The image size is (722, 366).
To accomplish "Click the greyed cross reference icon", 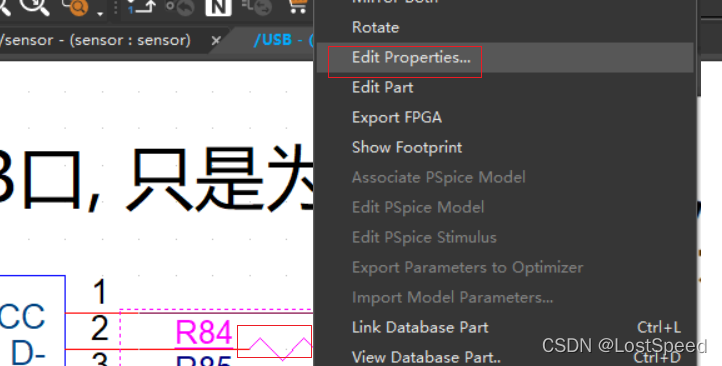I will 256,7.
